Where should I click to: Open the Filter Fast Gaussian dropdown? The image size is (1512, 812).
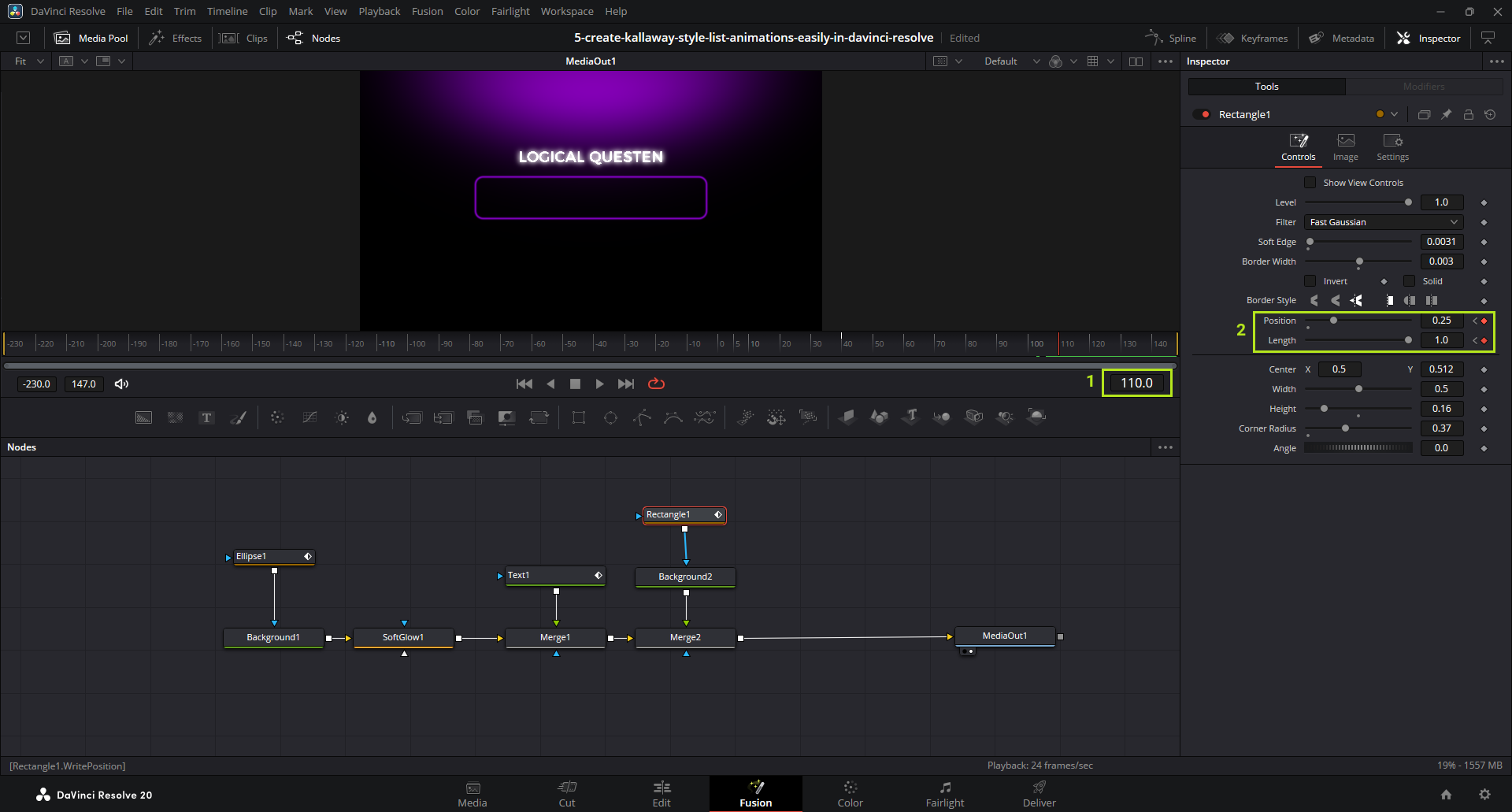[x=1384, y=222]
